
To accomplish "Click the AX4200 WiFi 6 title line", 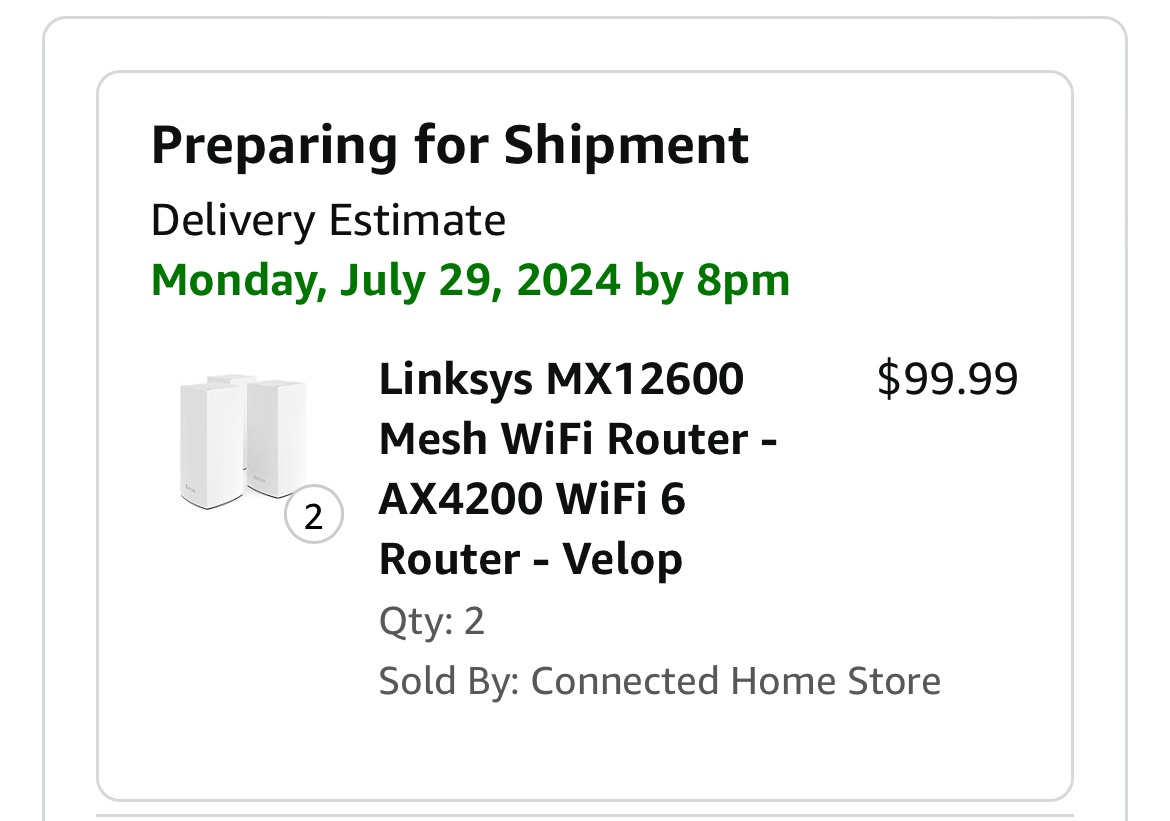I will click(531, 499).
